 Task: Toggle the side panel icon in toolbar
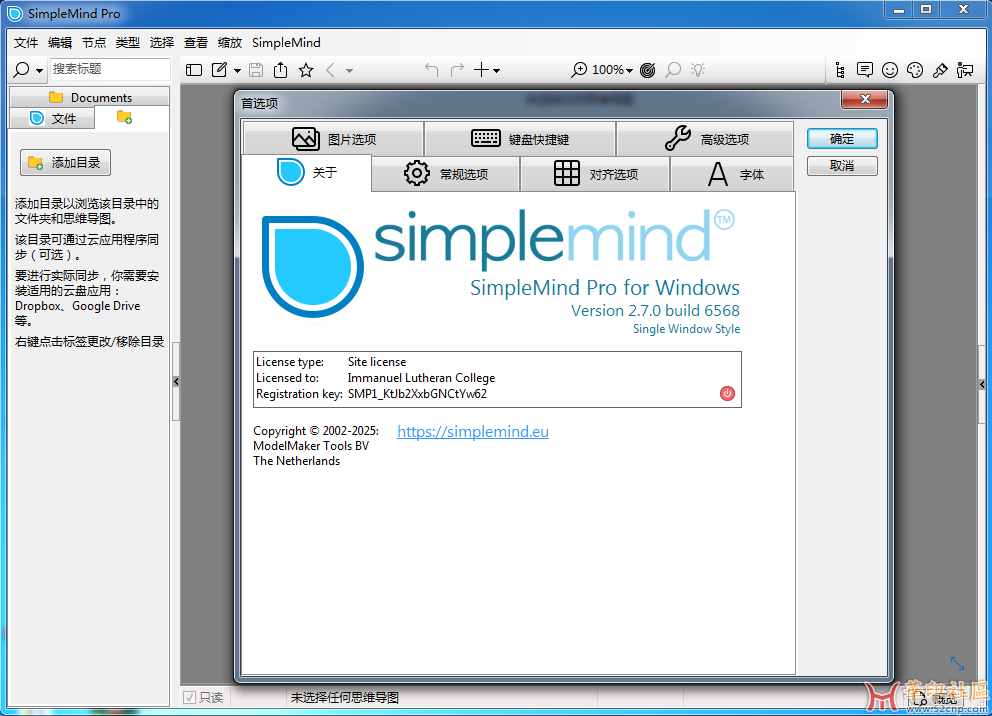(x=194, y=70)
